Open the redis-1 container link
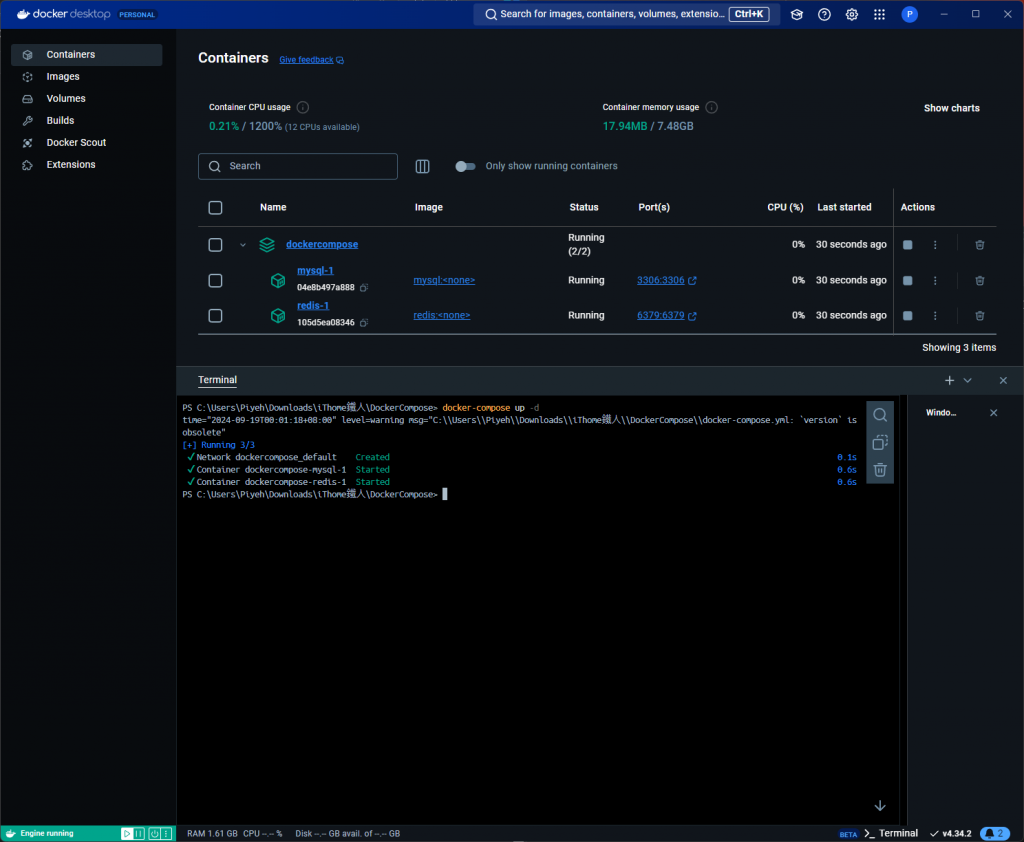1024x842 pixels. pos(313,306)
